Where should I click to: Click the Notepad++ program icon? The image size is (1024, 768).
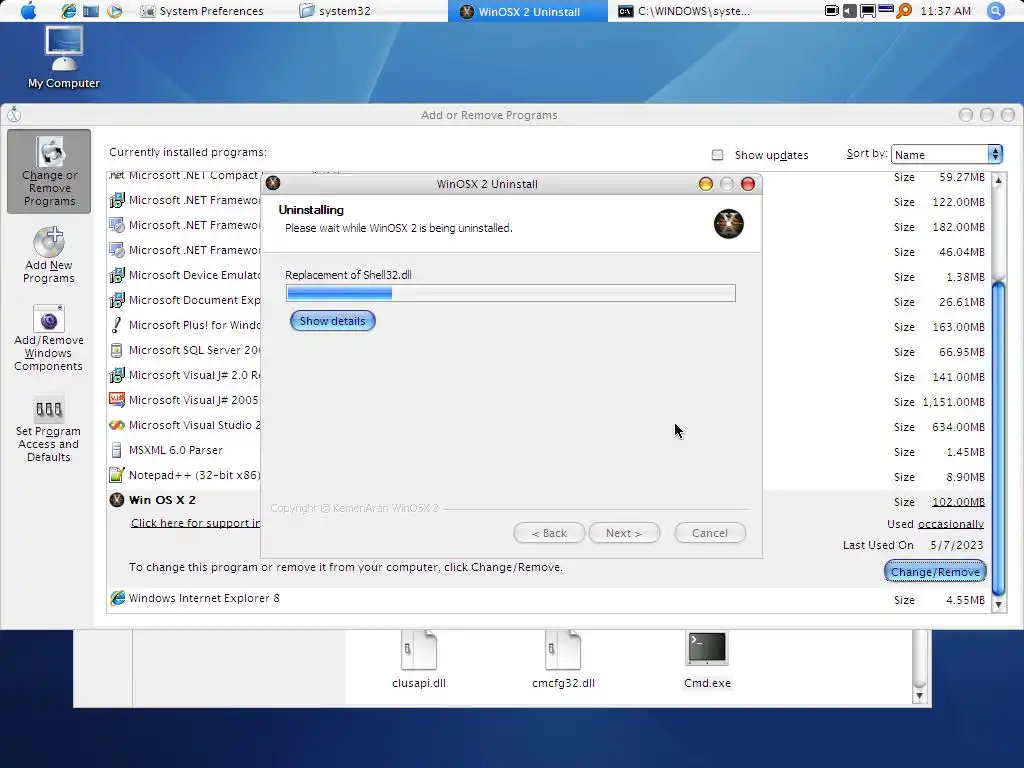[117, 475]
